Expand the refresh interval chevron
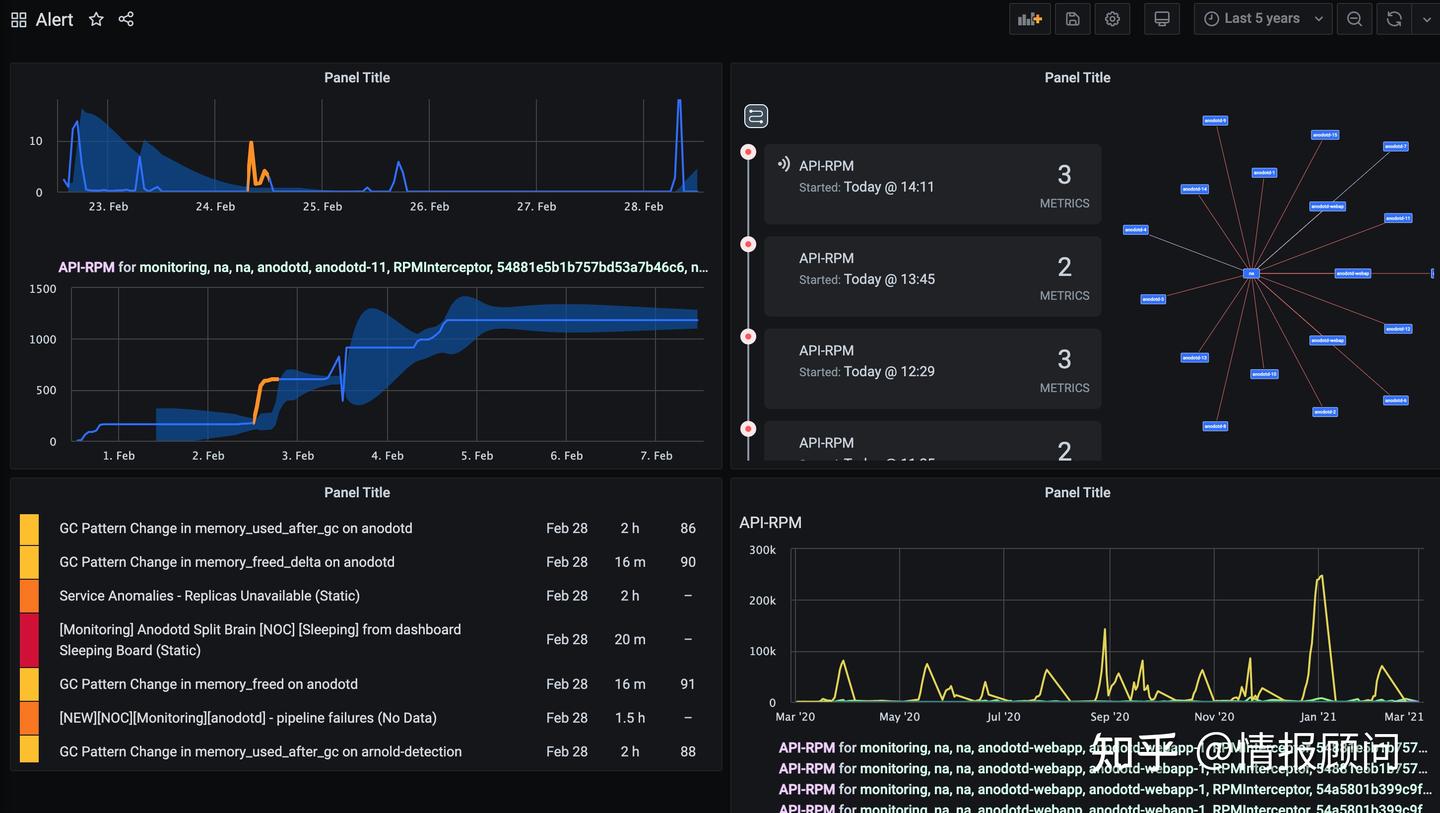 pyautogui.click(x=1427, y=18)
